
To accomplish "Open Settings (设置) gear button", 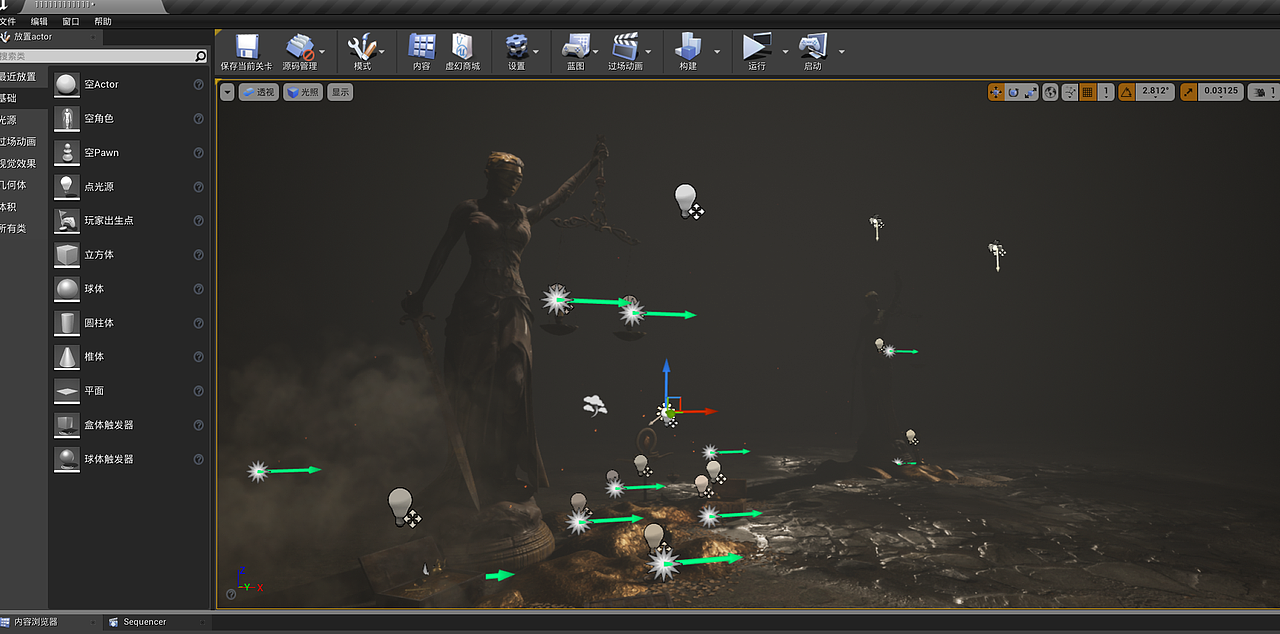I will (x=516, y=50).
